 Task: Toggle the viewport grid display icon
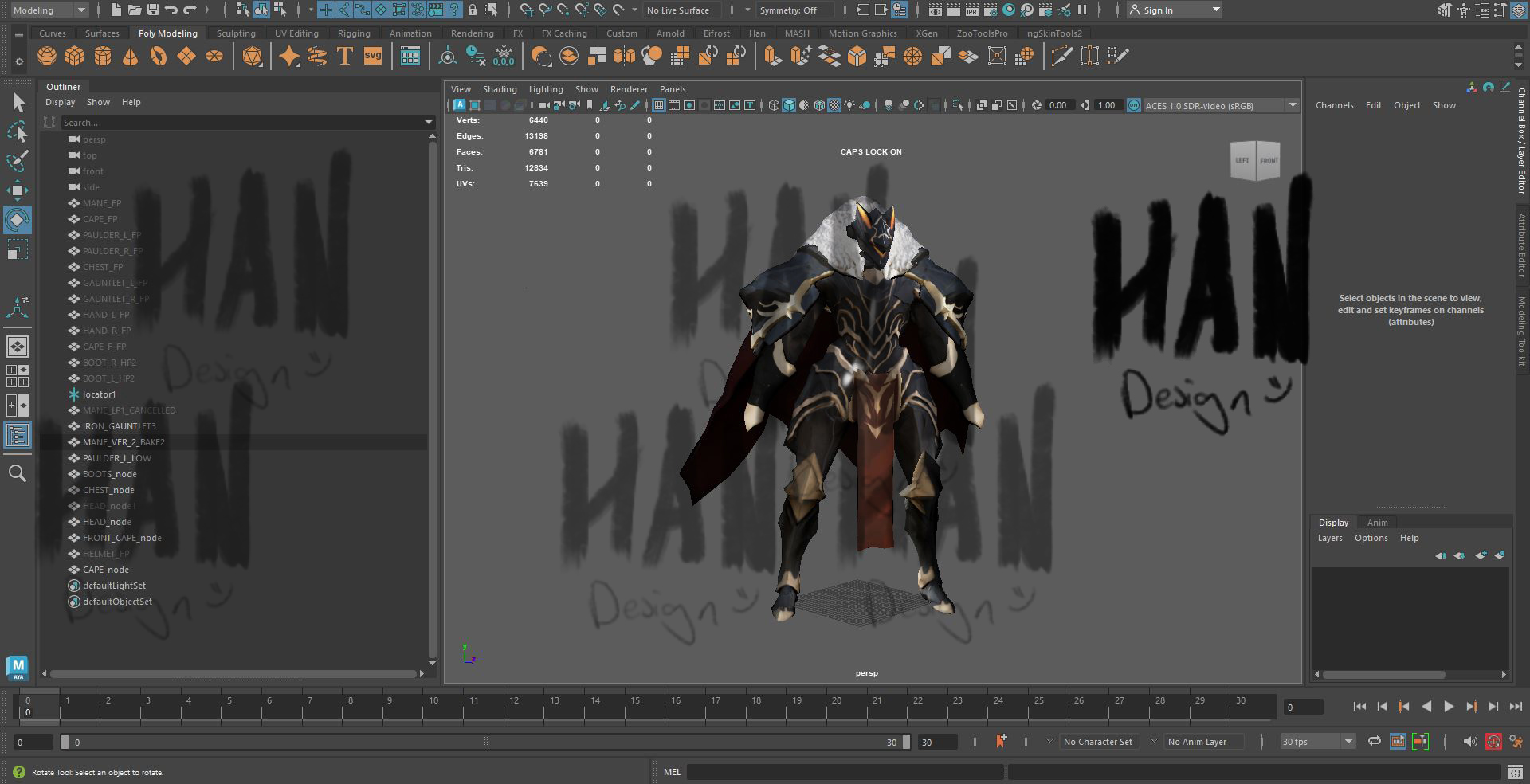pyautogui.click(x=658, y=105)
